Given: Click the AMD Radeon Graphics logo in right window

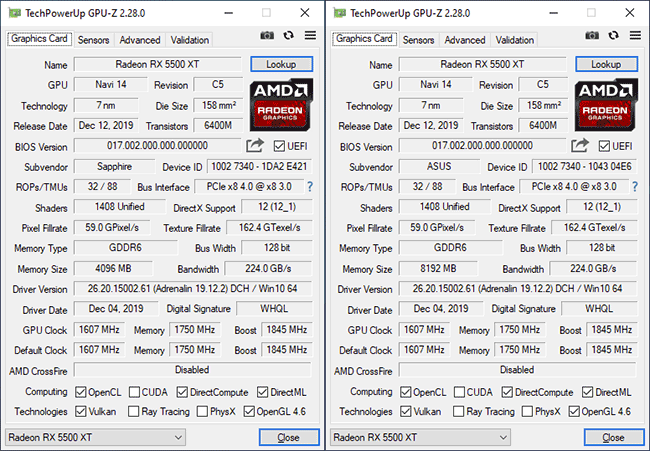Looking at the screenshot, I should (x=607, y=106).
